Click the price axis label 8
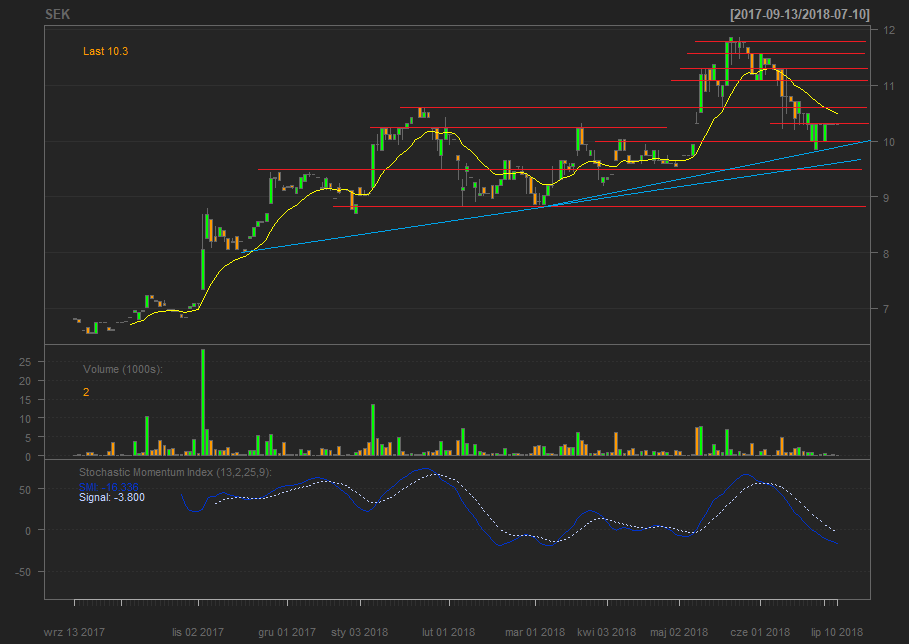 886,254
